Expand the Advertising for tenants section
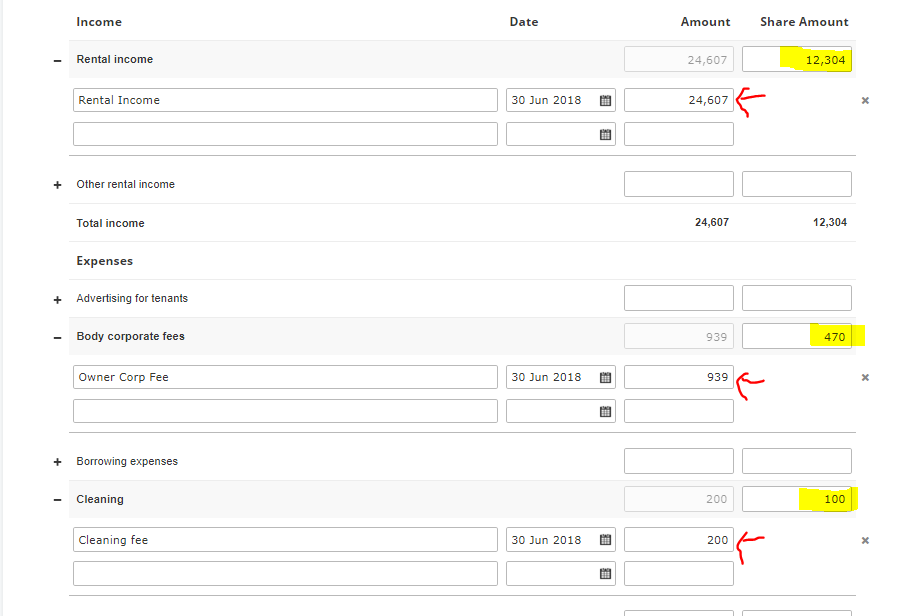914x616 pixels. tap(57, 300)
